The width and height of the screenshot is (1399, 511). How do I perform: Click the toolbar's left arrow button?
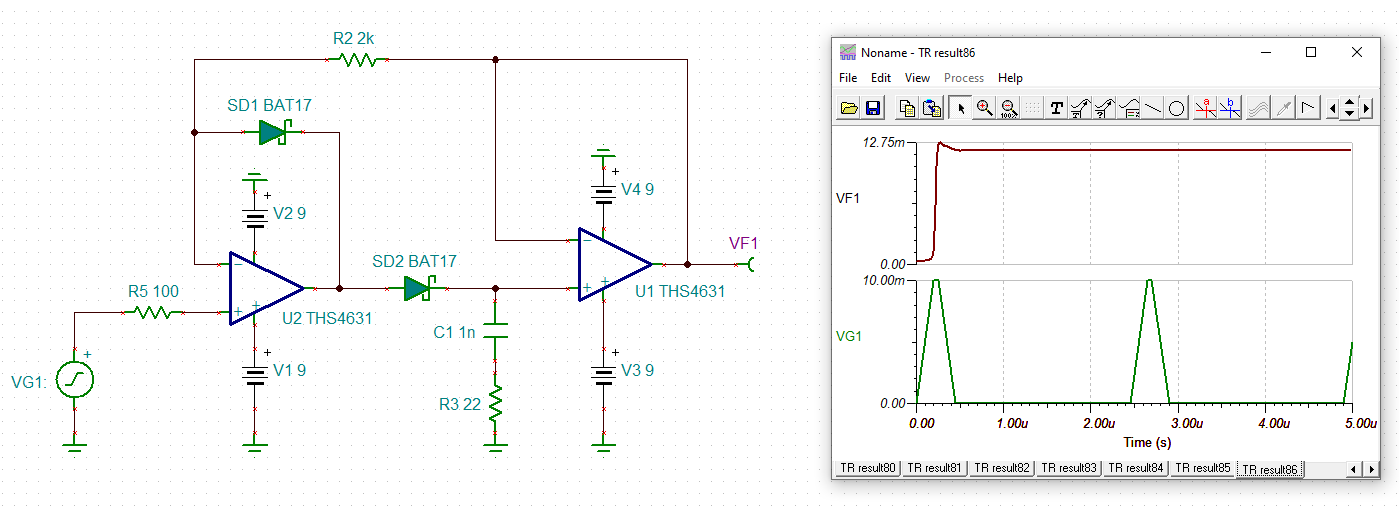pos(1334,108)
